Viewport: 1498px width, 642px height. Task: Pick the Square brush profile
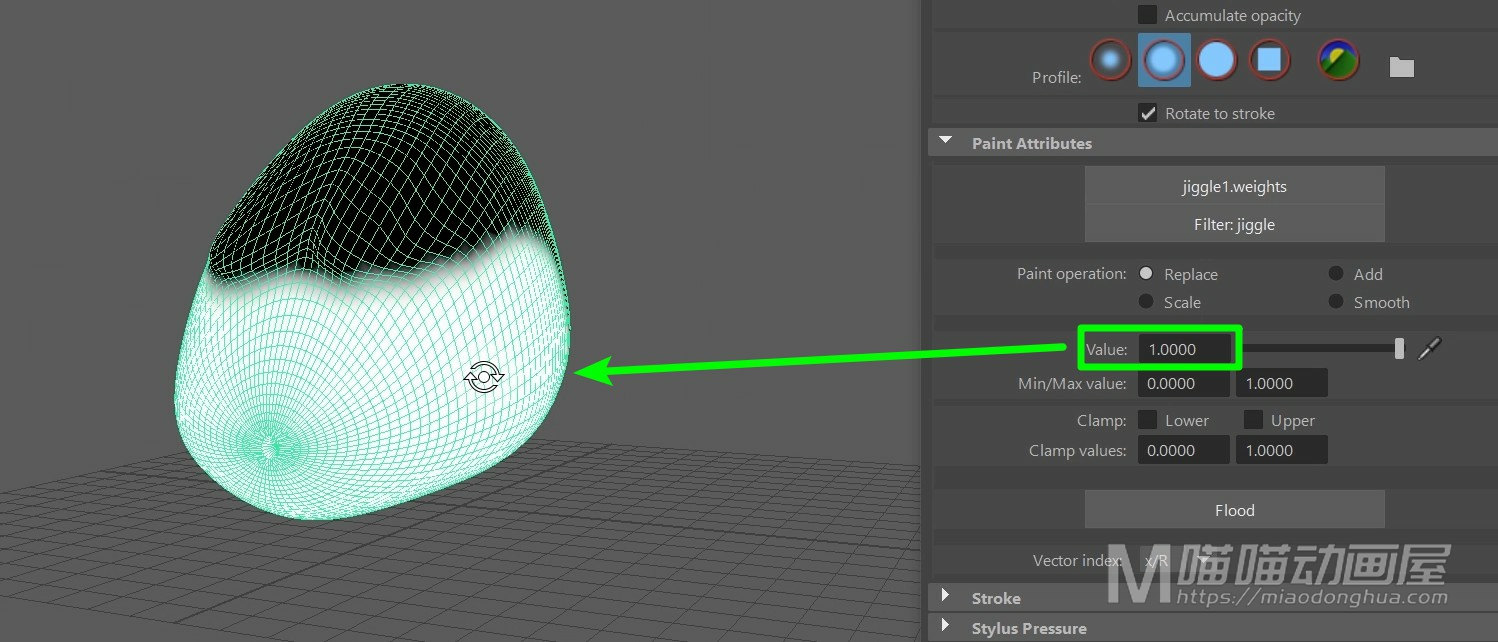tap(1269, 60)
